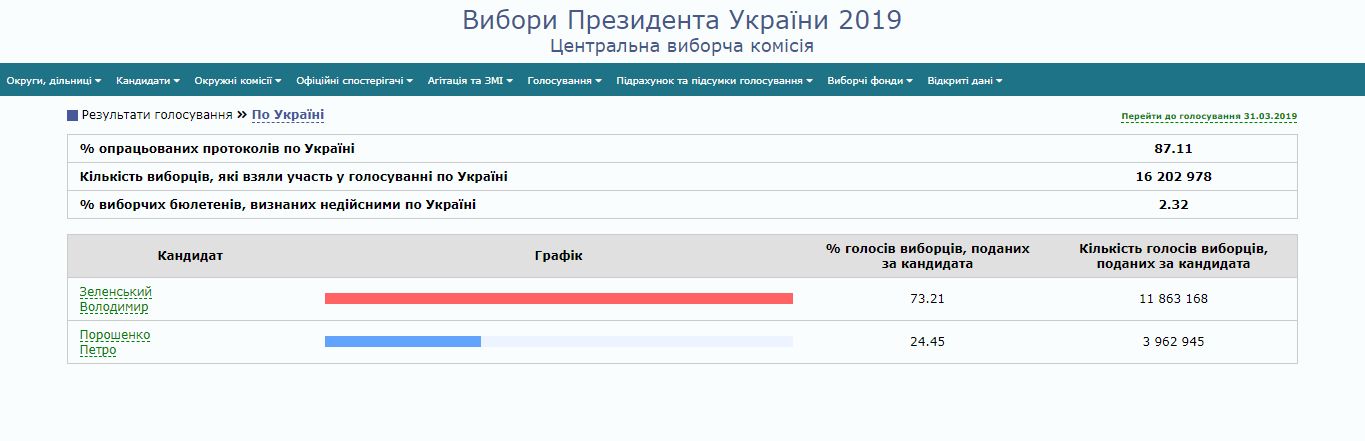The image size is (1365, 441).
Task: Open candidate Порошенко Петро link
Action: tap(115, 342)
